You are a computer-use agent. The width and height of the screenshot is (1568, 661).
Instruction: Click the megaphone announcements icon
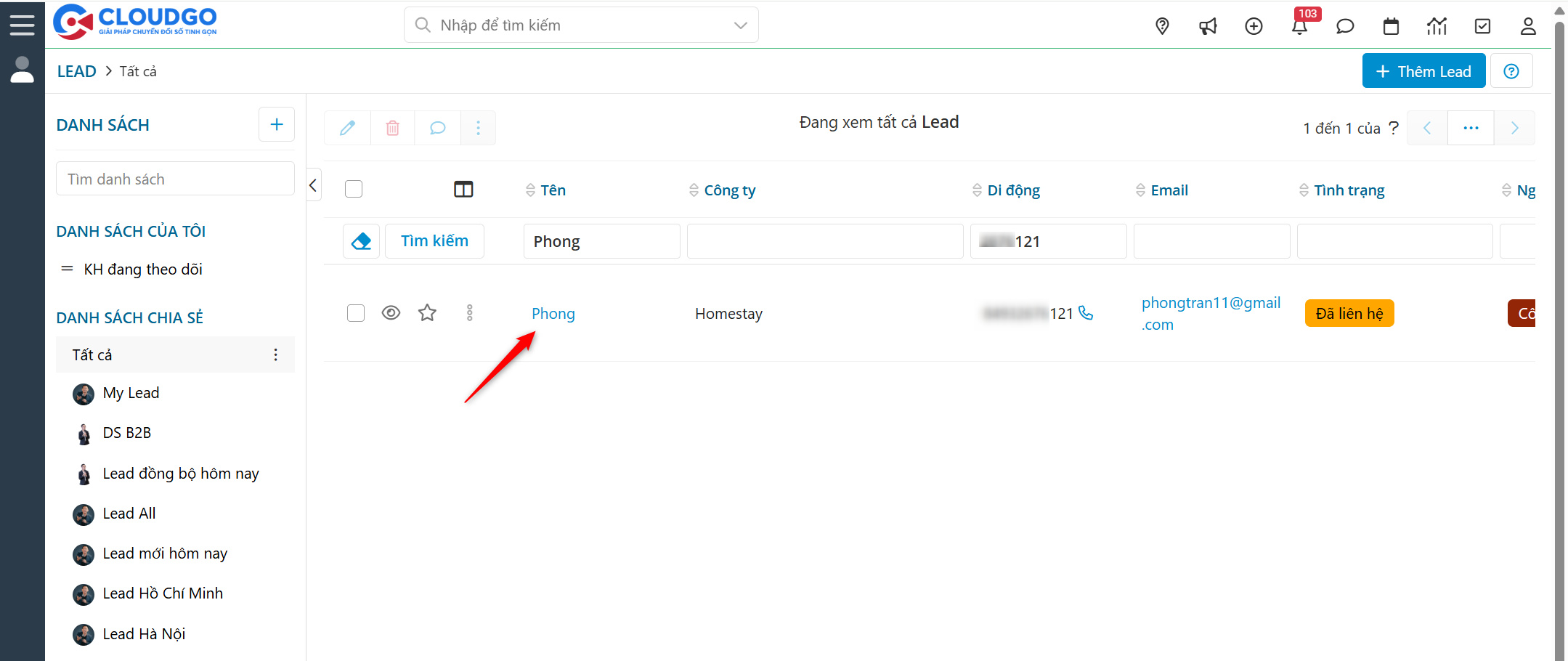pos(1208,26)
